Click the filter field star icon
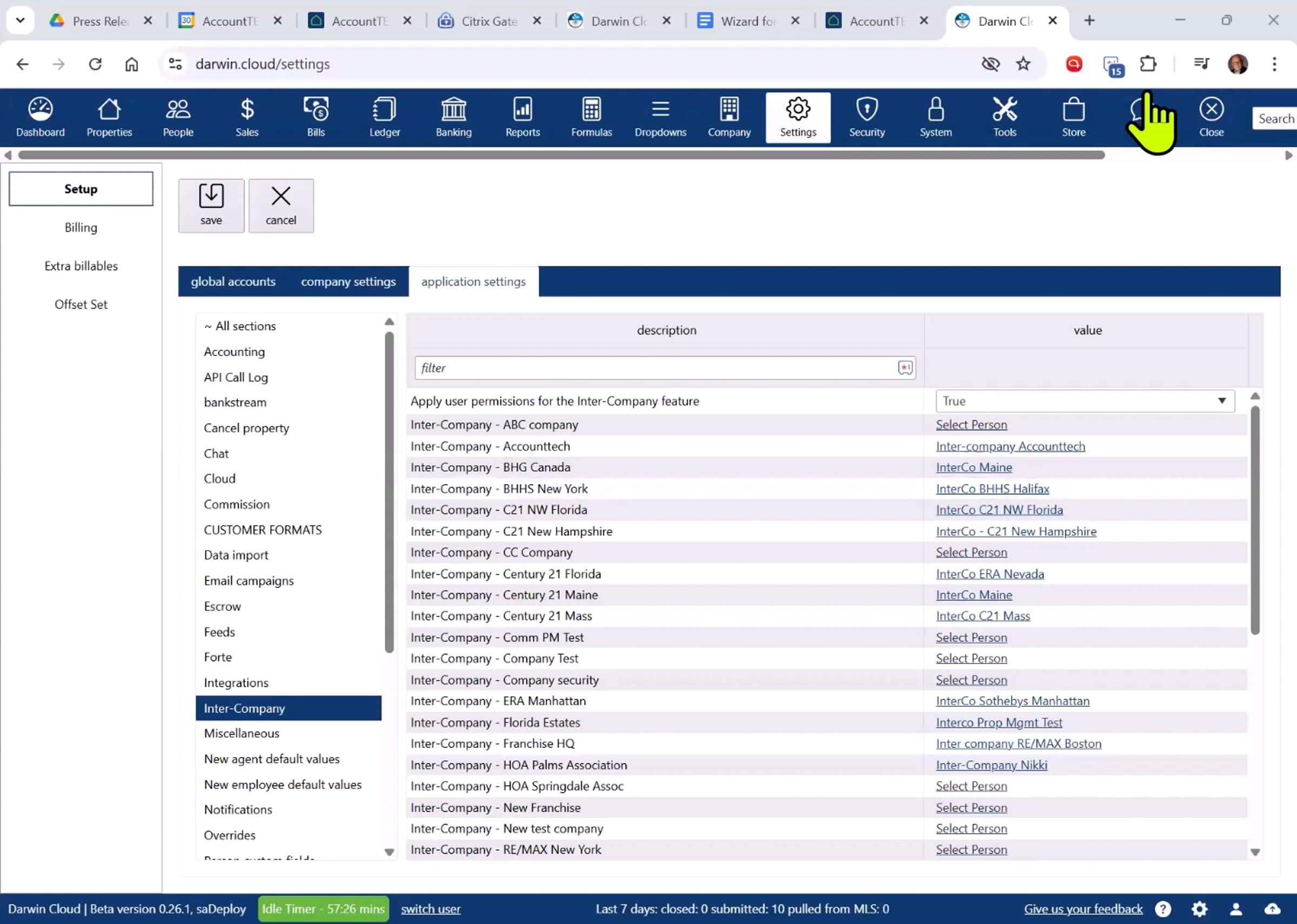Viewport: 1297px width, 924px height. [905, 367]
